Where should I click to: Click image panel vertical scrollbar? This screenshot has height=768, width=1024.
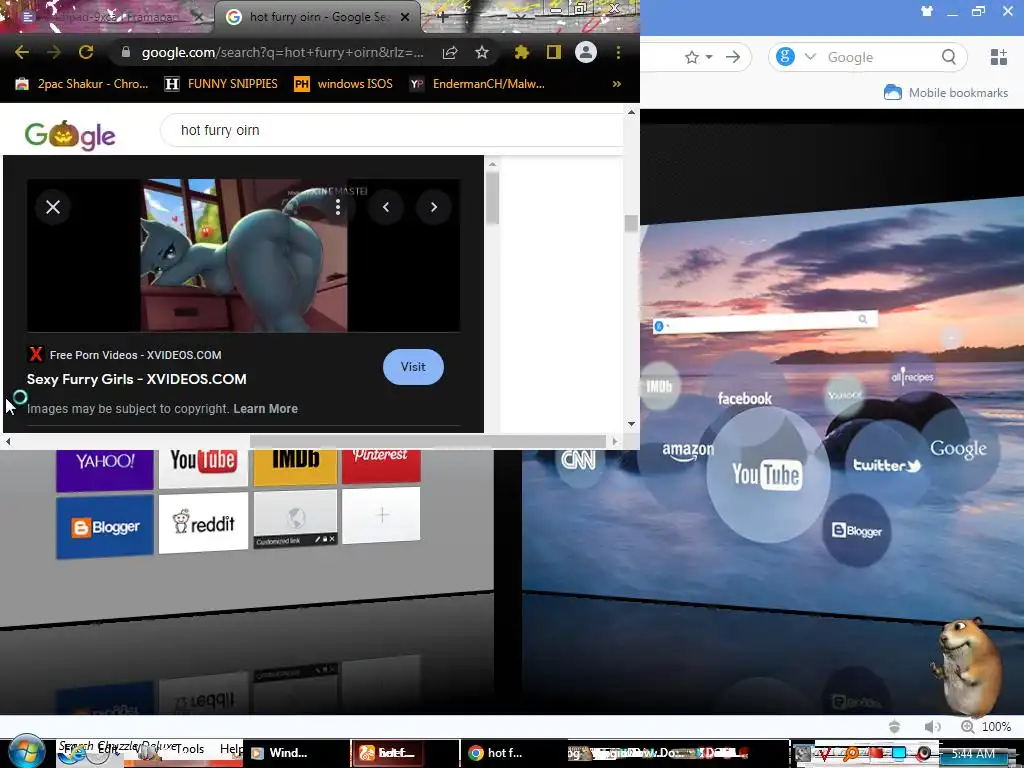coord(492,196)
